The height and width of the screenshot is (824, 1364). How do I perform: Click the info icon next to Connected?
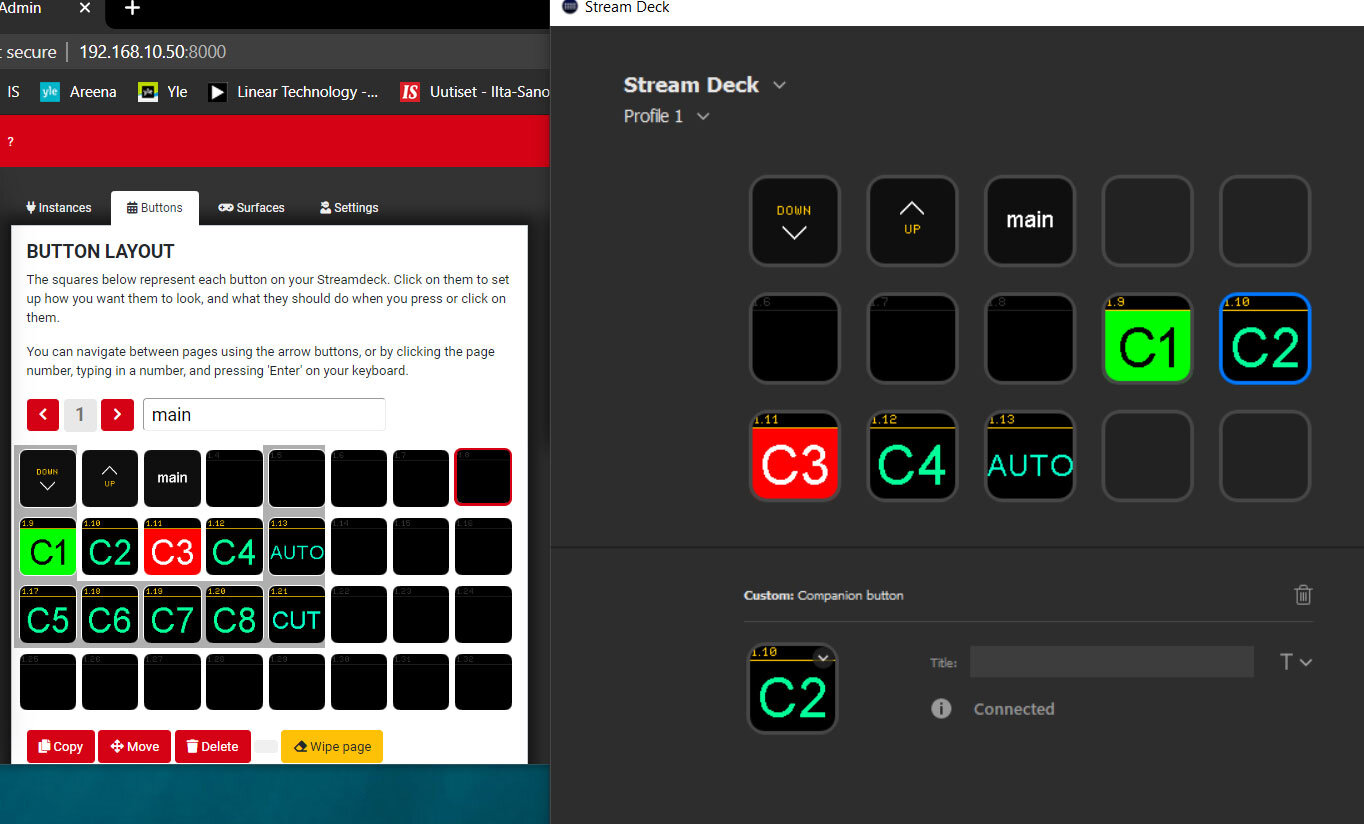(941, 708)
